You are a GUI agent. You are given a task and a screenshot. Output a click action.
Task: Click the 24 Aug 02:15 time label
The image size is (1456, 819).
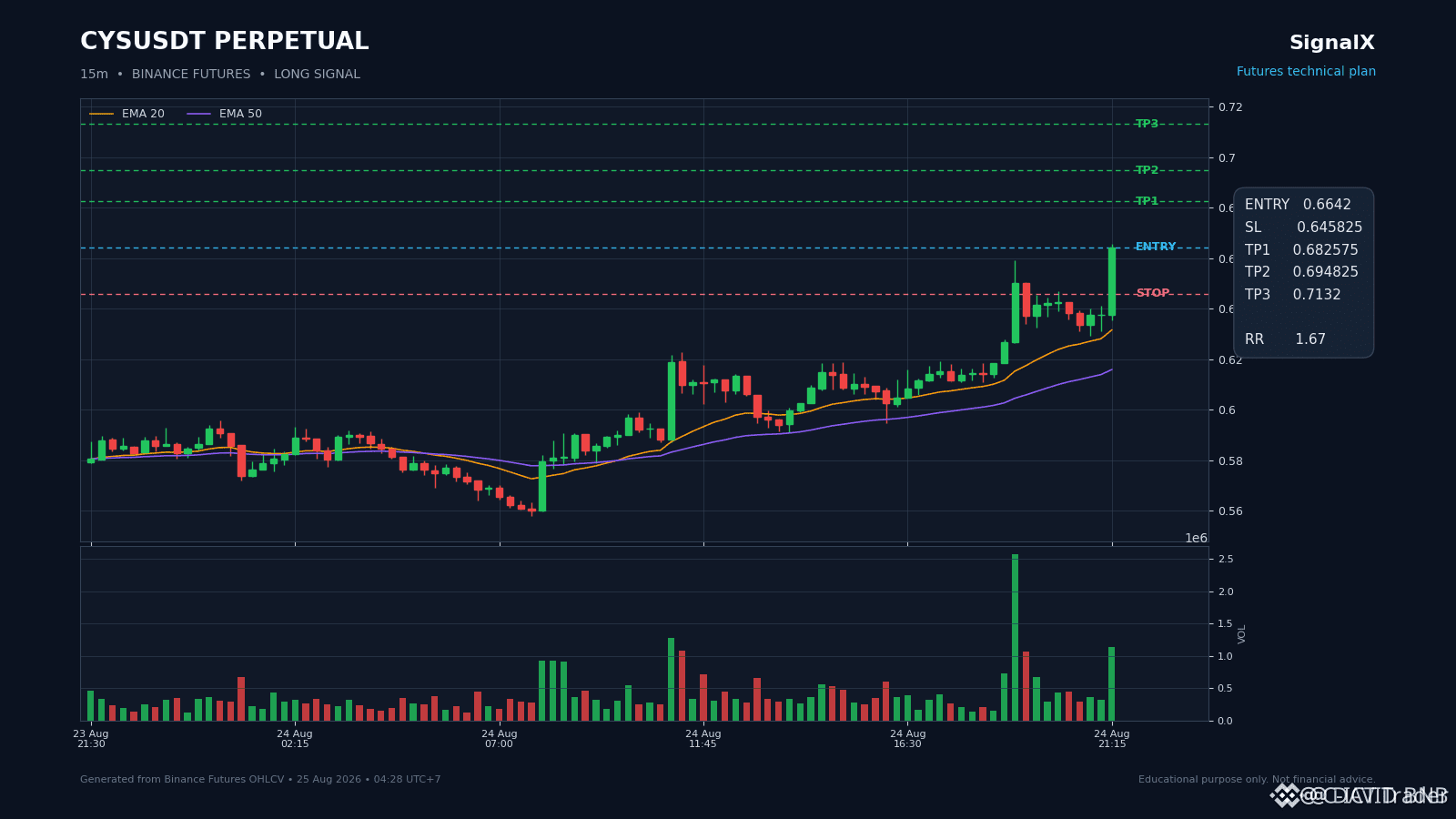point(295,739)
